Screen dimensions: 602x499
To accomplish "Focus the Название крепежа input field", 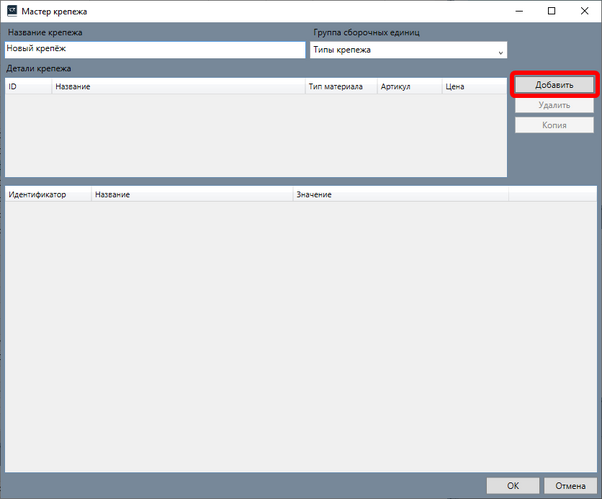I will (155, 50).
